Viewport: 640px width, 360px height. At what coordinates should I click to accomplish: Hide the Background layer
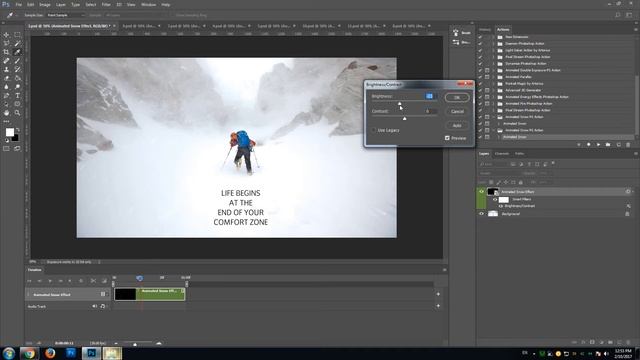point(481,213)
